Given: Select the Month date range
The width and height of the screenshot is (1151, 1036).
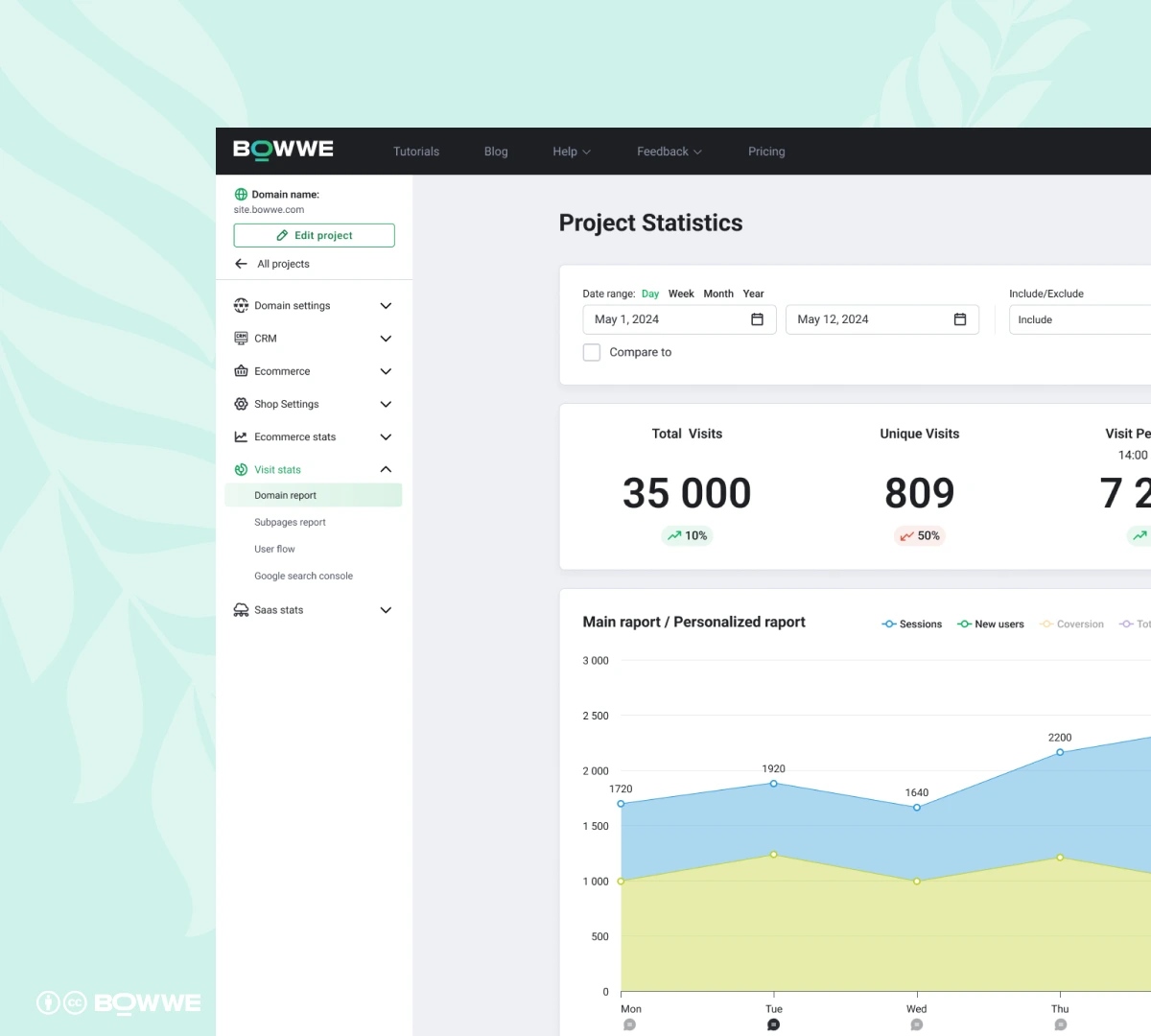Looking at the screenshot, I should point(718,294).
